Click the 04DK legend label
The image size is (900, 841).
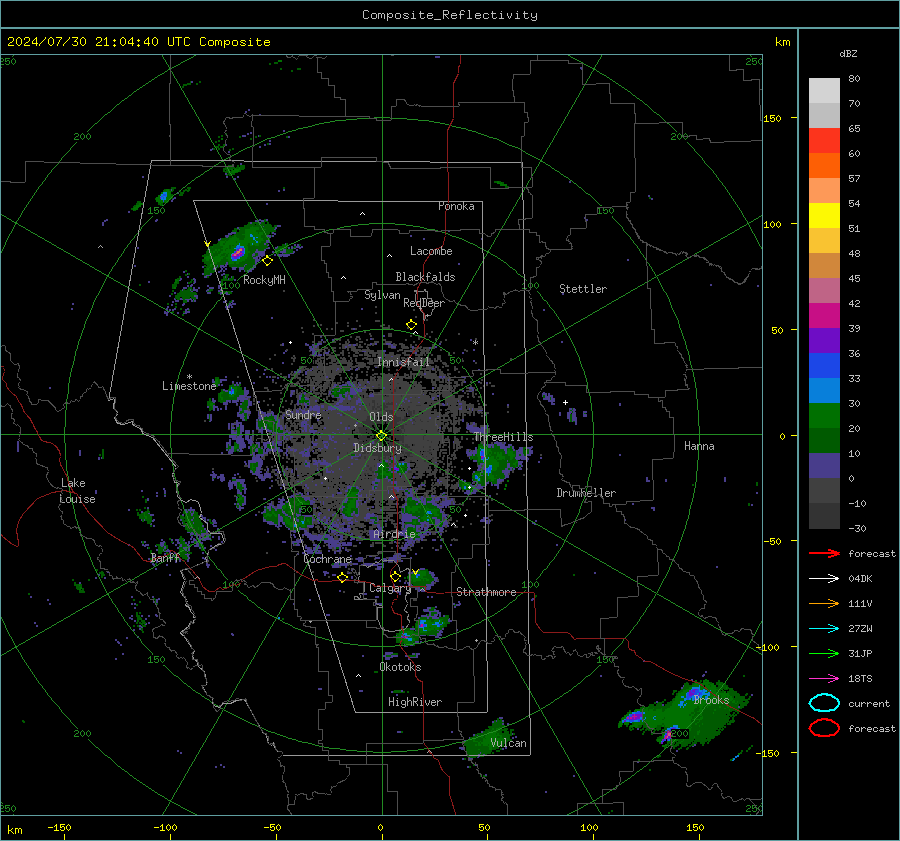tap(860, 579)
